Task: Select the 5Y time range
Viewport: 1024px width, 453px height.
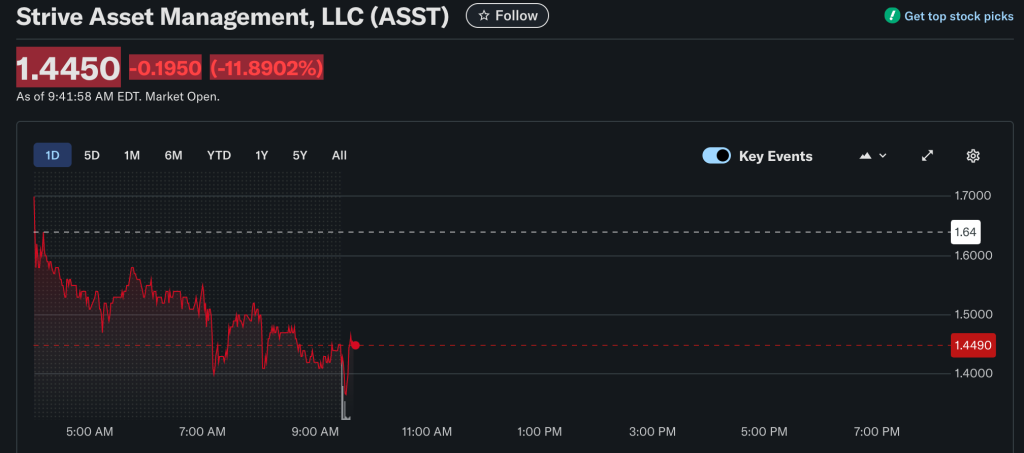Action: (300, 155)
